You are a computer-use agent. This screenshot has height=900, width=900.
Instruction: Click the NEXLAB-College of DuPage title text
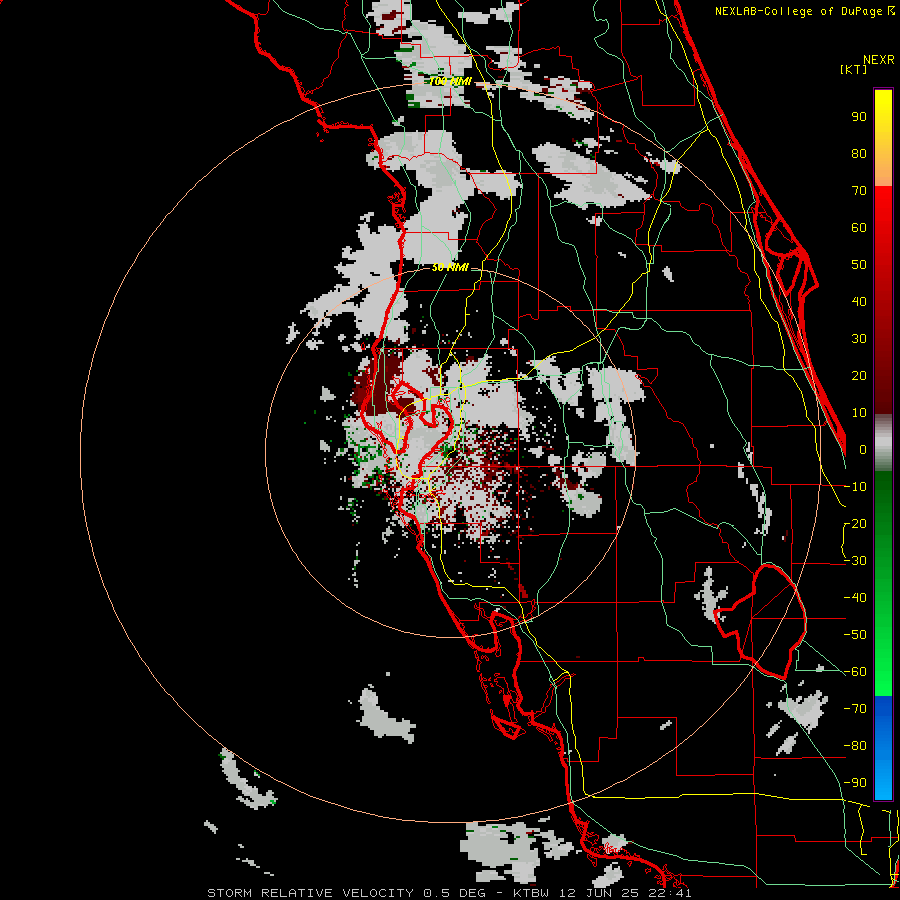click(x=798, y=11)
